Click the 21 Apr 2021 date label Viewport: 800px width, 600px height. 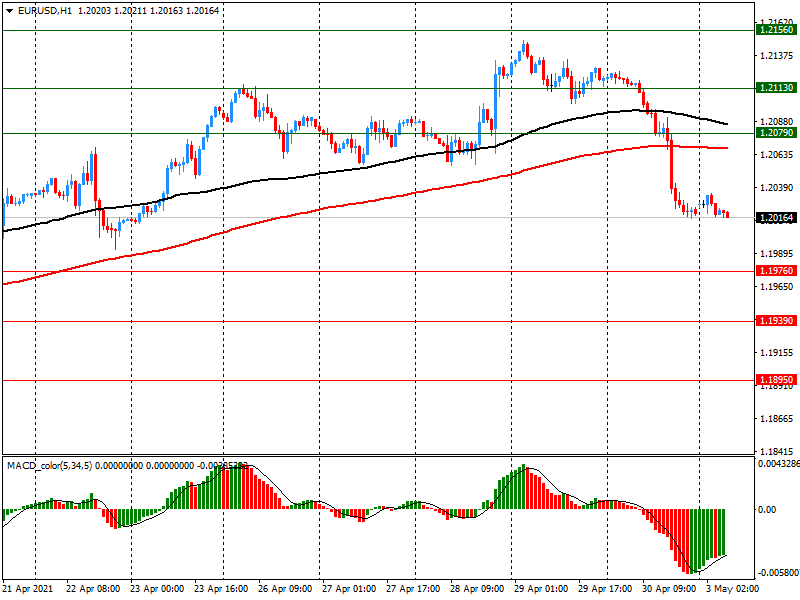pos(28,589)
